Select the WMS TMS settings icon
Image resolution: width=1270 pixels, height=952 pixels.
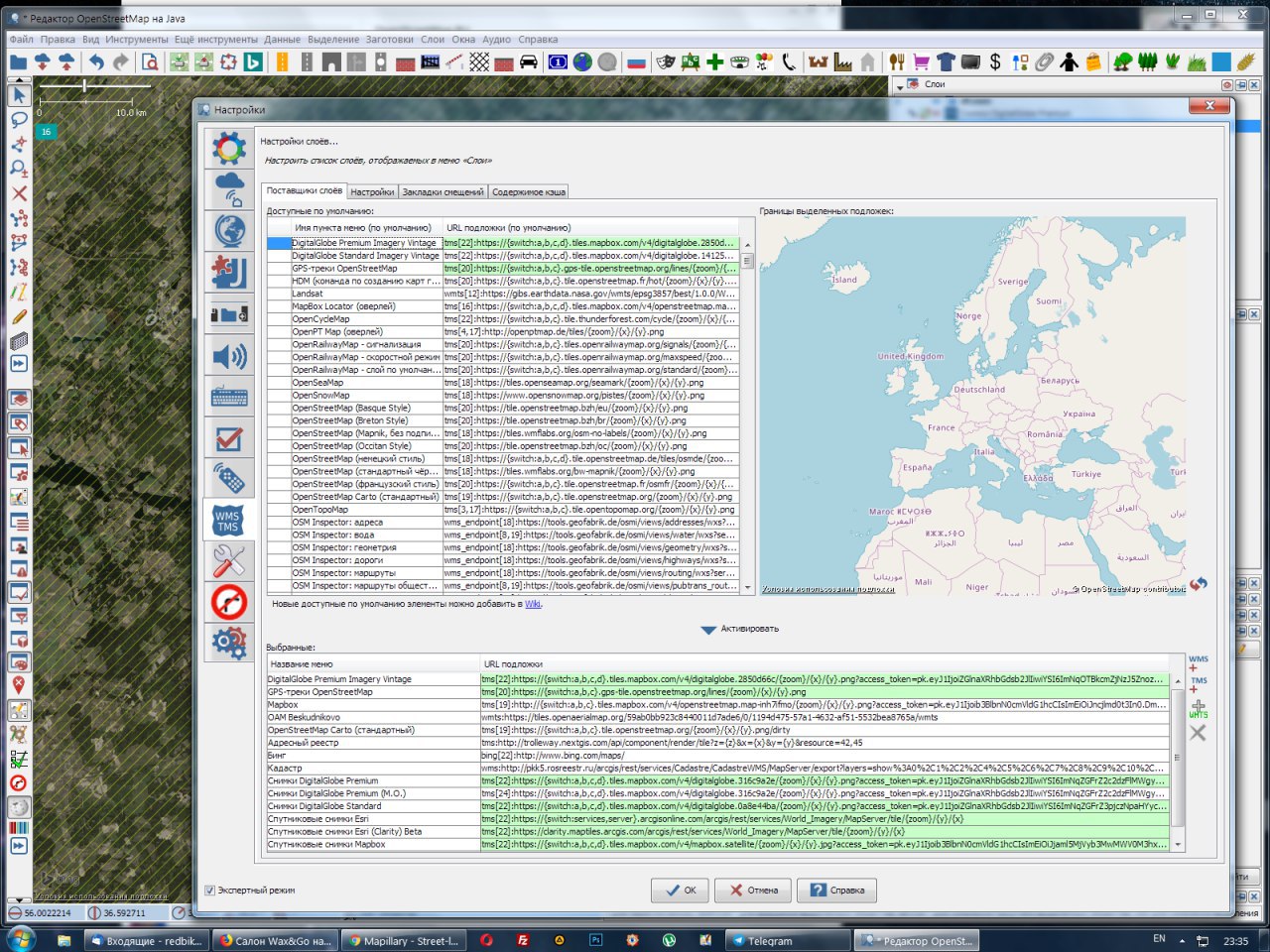coord(229,521)
